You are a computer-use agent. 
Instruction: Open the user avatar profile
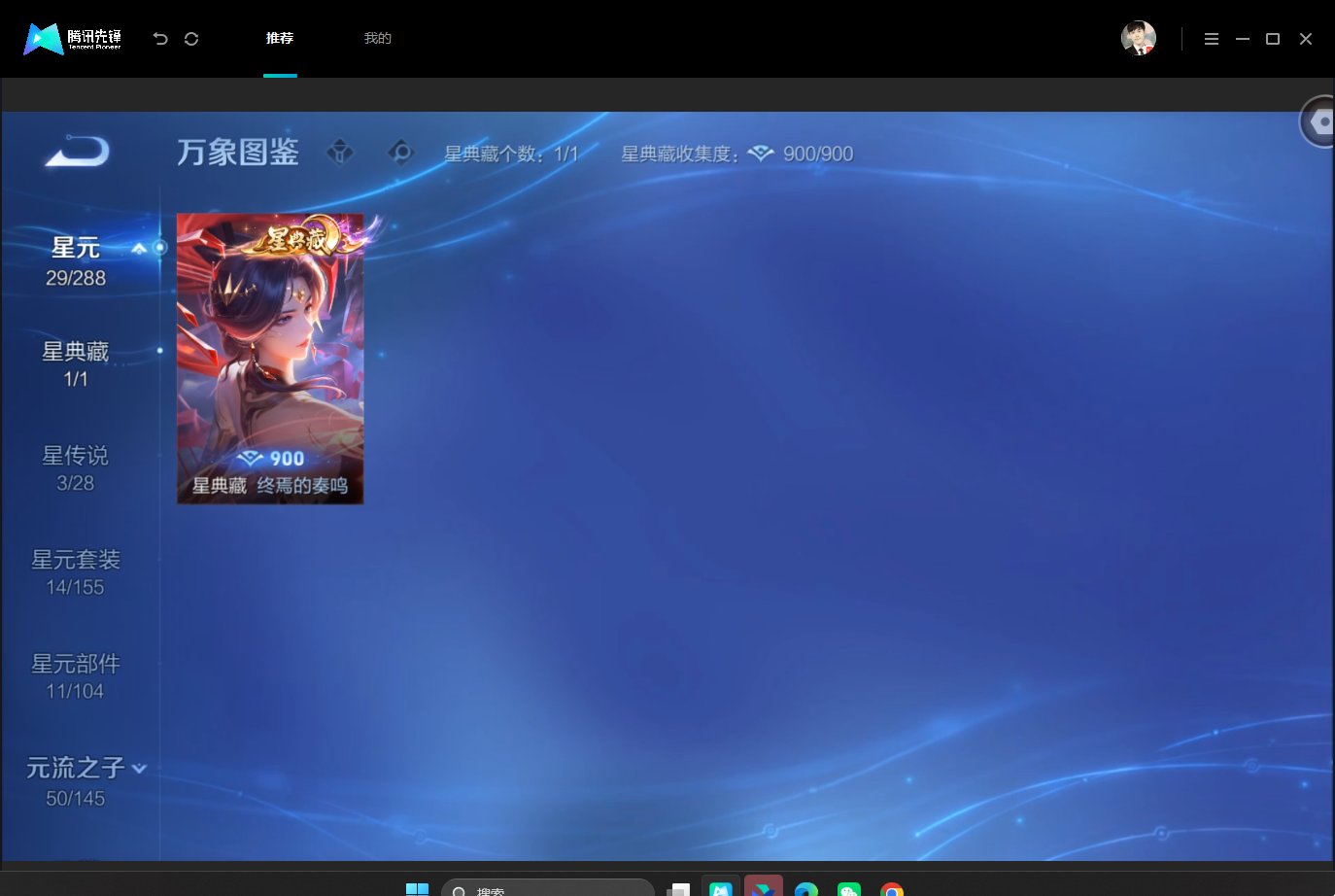[1139, 38]
